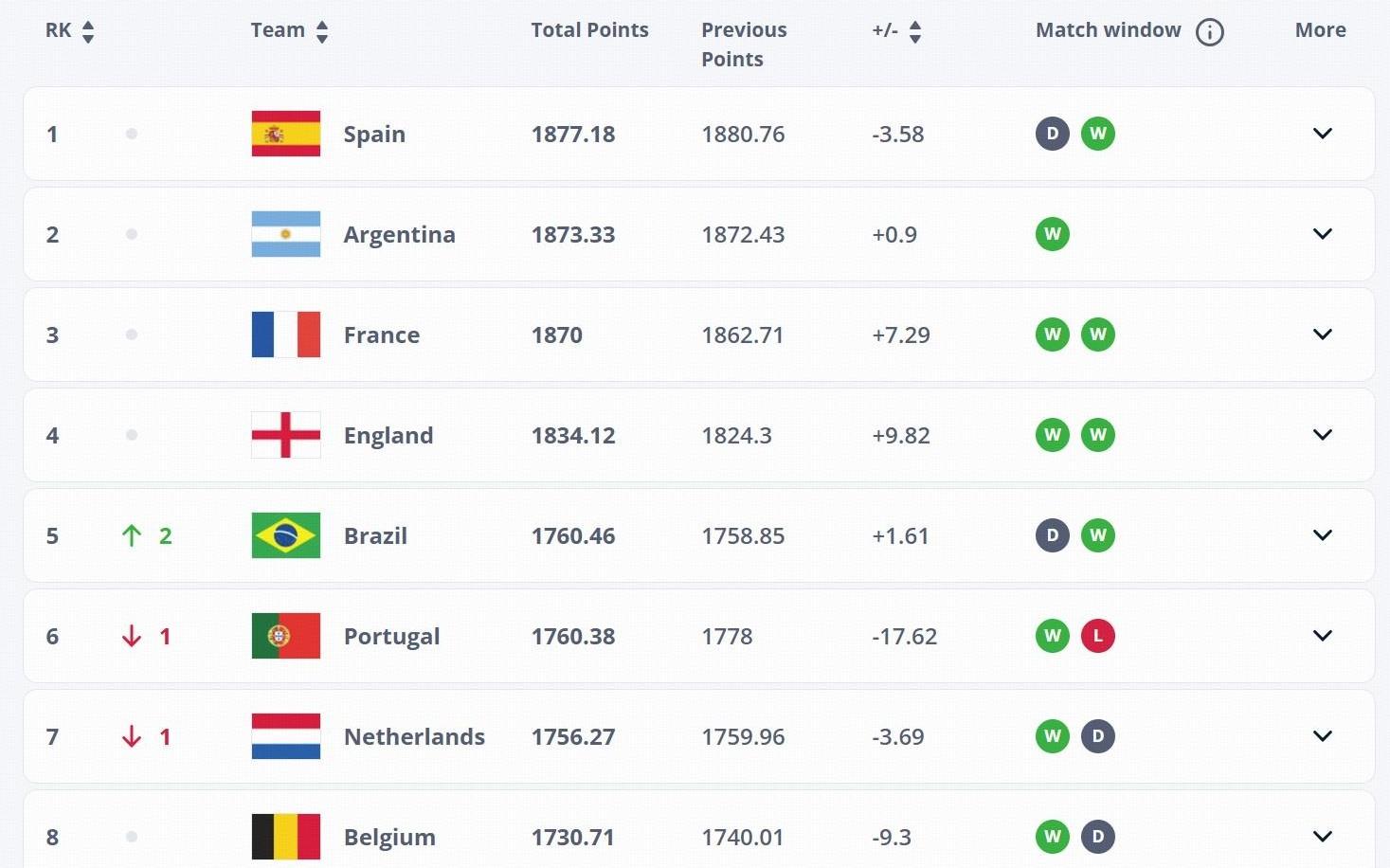The image size is (1390, 868).
Task: Expand the Netherlands row chevron
Action: [x=1322, y=736]
